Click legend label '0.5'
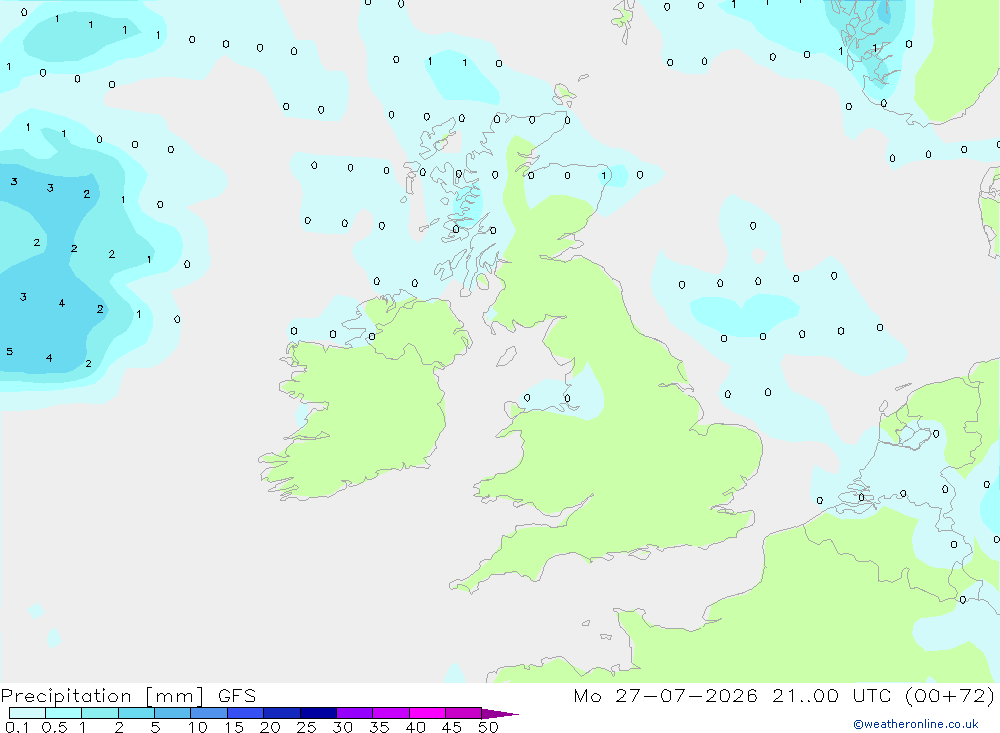Image resolution: width=1000 pixels, height=733 pixels. click(54, 727)
